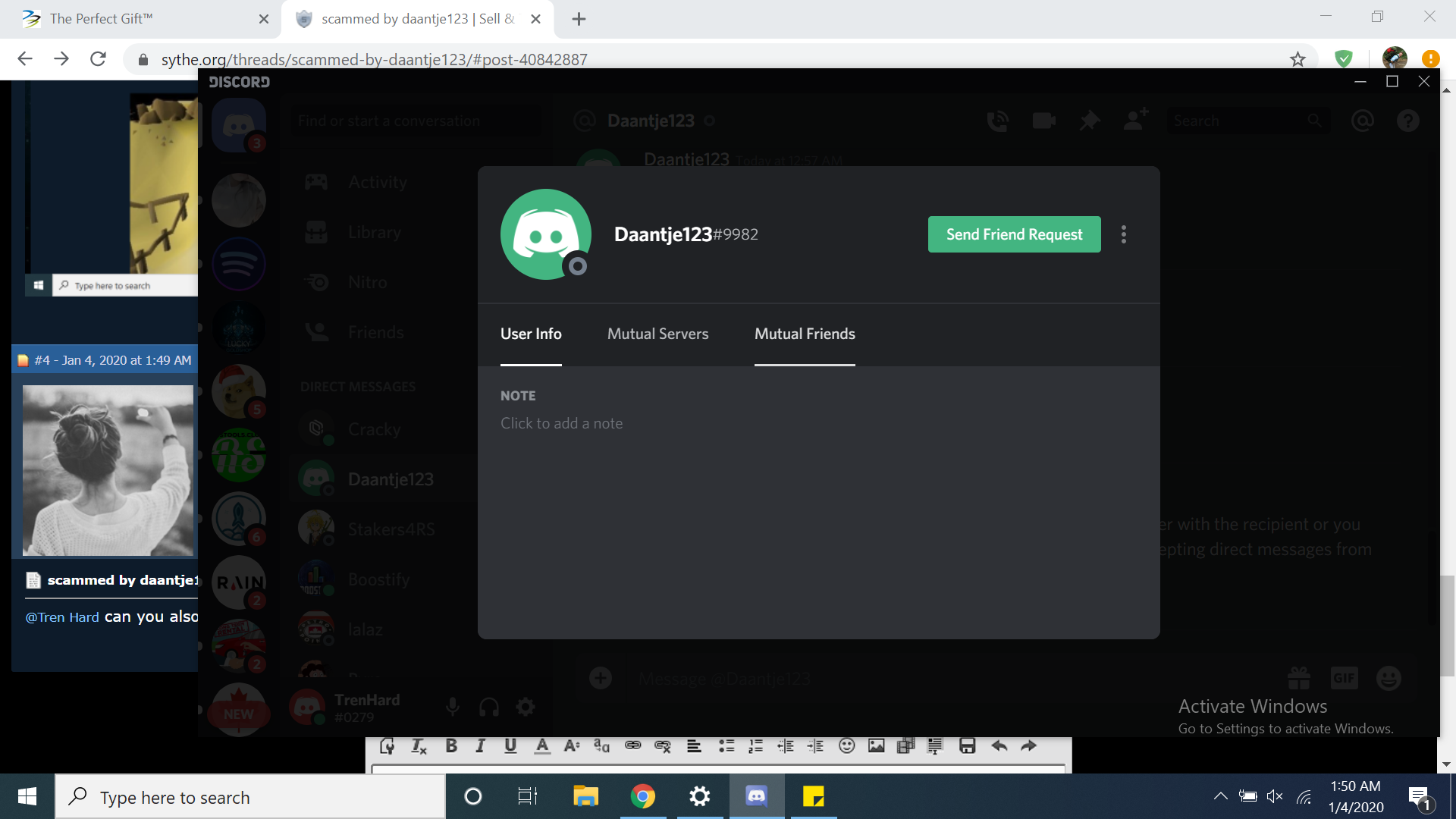Open File Explorer from the taskbar
The height and width of the screenshot is (819, 1456).
pyautogui.click(x=585, y=796)
